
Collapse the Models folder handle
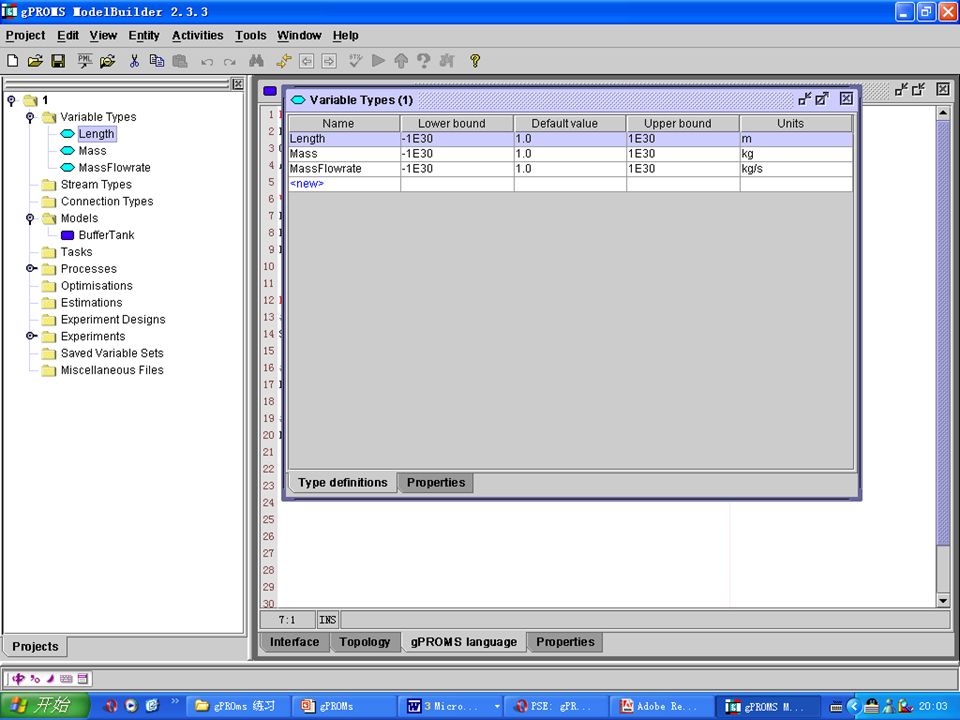point(30,219)
